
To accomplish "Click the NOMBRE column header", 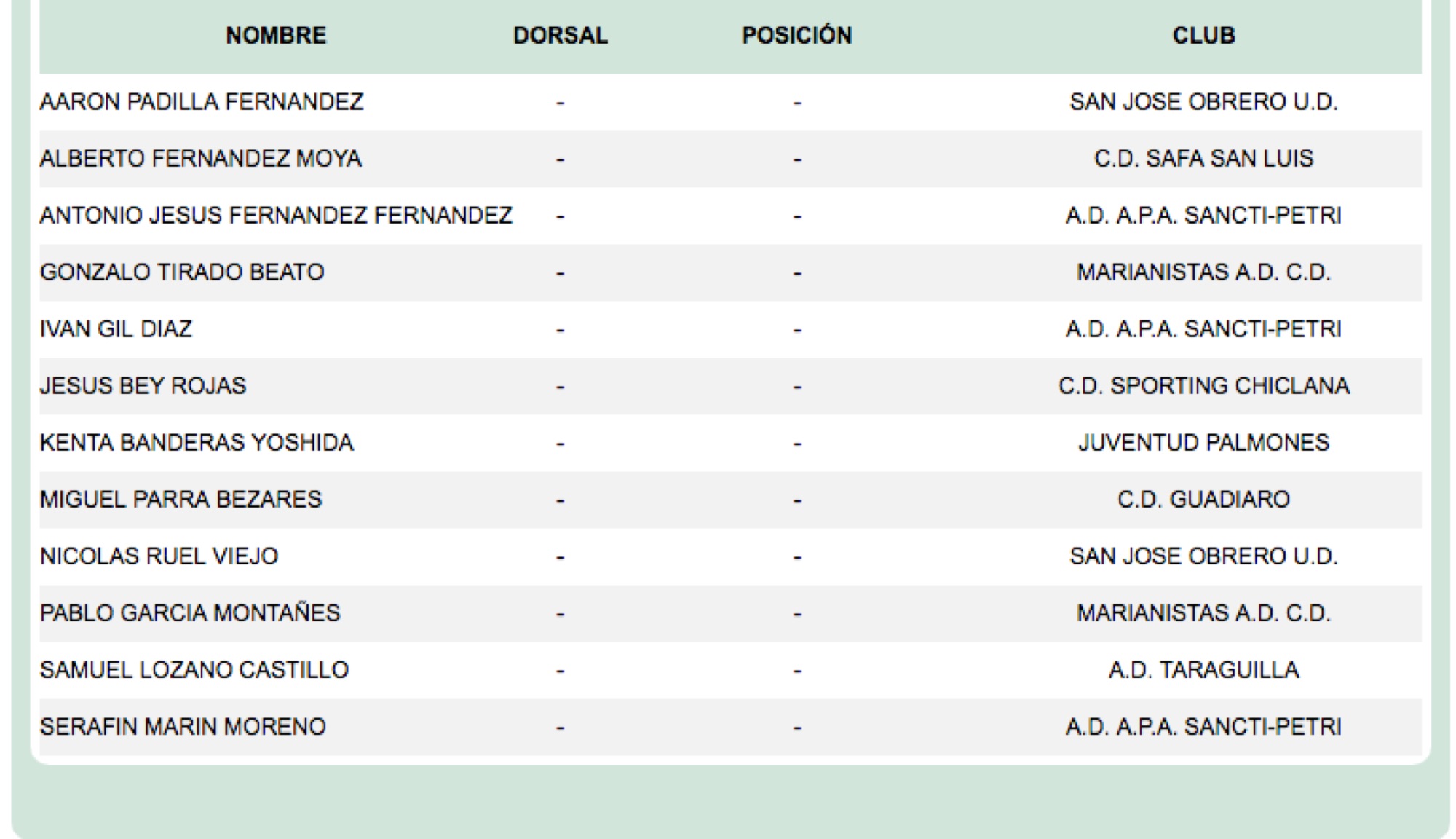I will [276, 35].
